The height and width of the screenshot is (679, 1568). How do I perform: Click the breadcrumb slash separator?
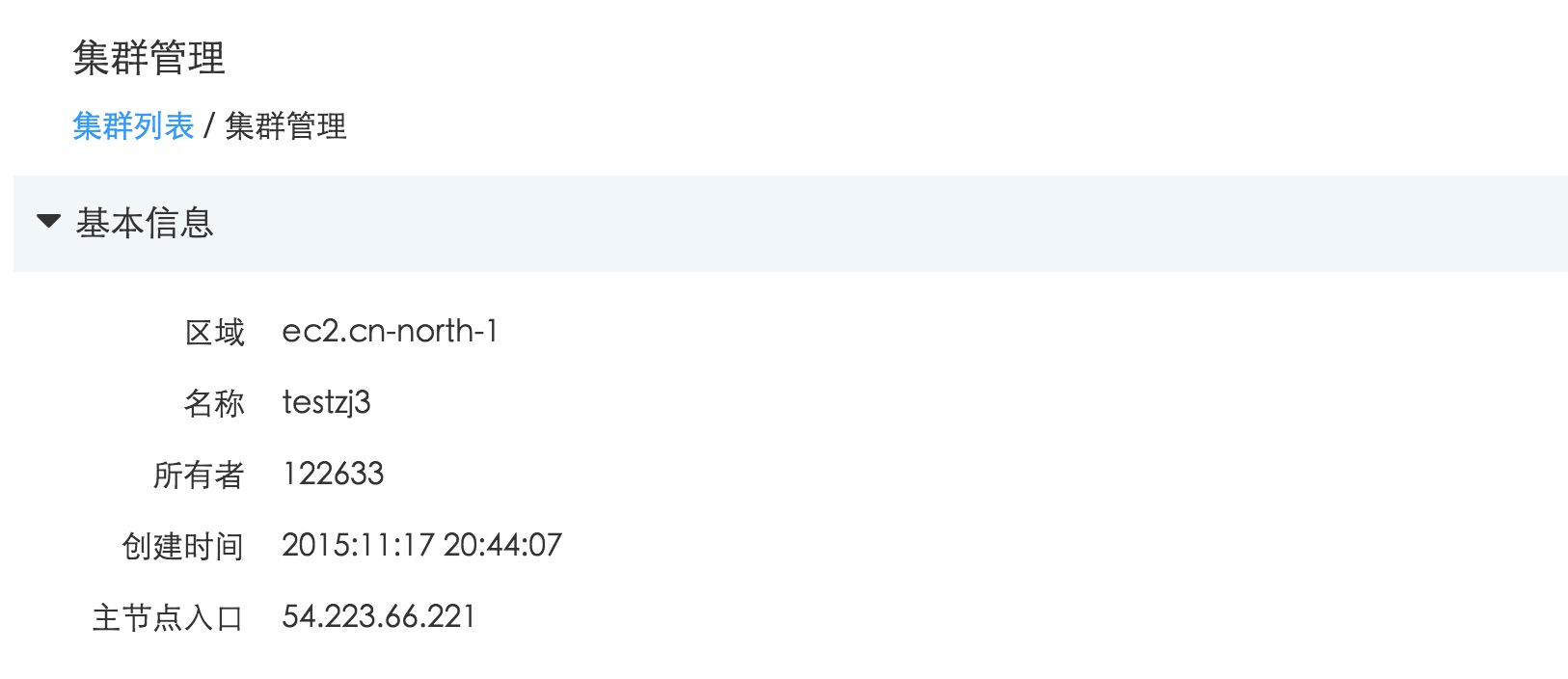pos(208,126)
